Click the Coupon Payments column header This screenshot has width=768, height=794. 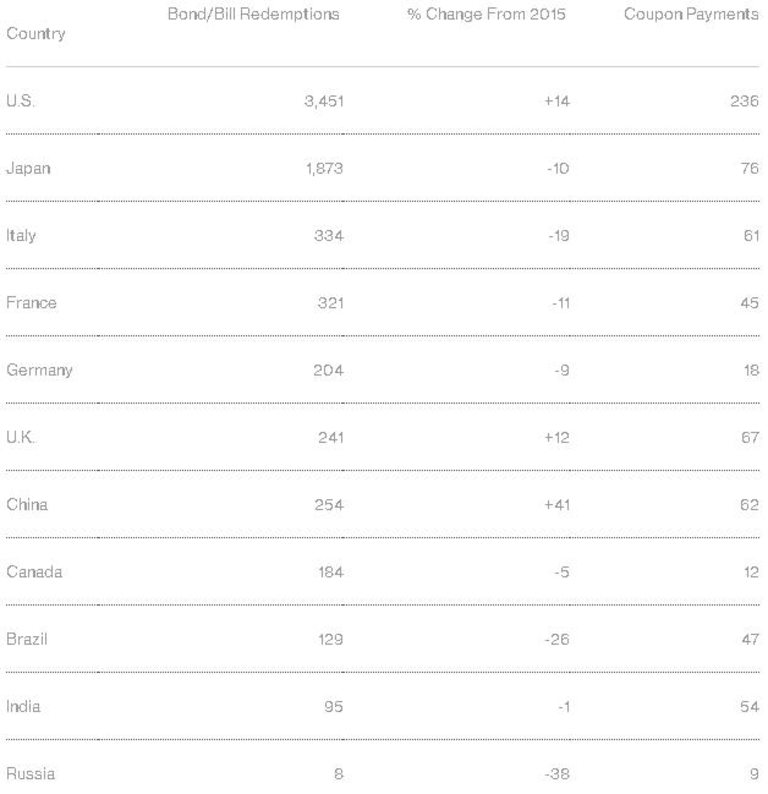click(x=690, y=16)
